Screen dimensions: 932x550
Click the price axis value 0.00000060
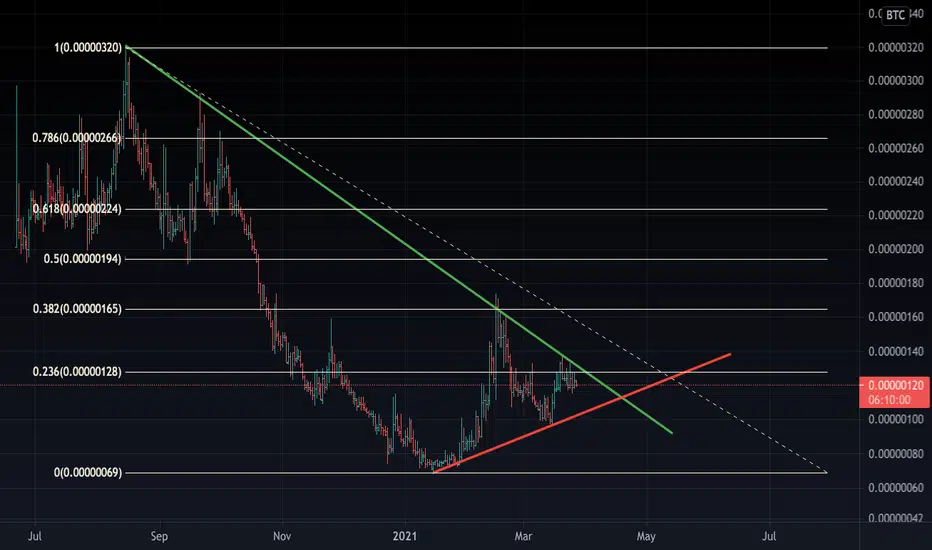click(x=896, y=488)
